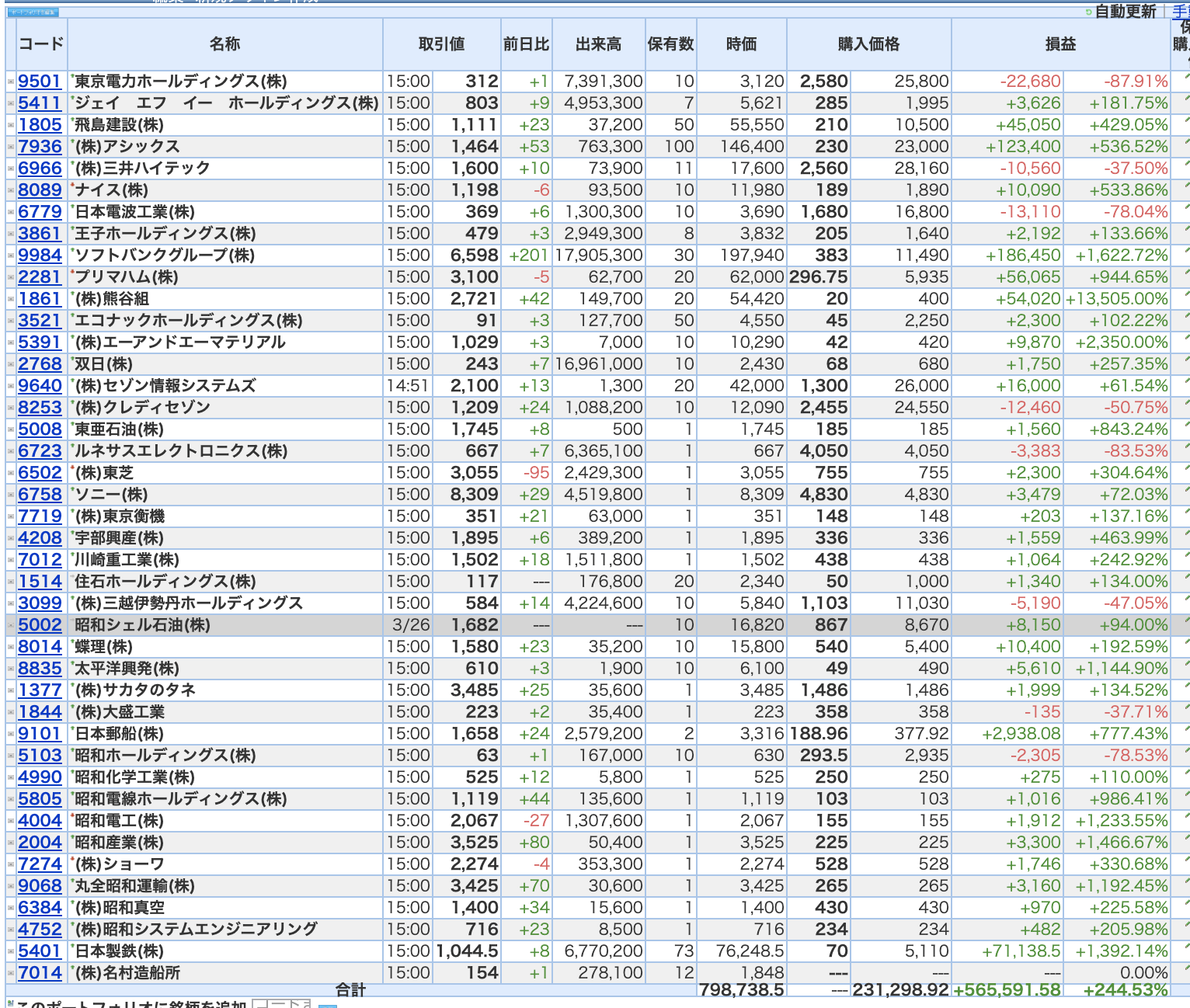The height and width of the screenshot is (1008, 1190).
Task: Click the 手動 link next to 自動更新
Action: tap(1181, 12)
